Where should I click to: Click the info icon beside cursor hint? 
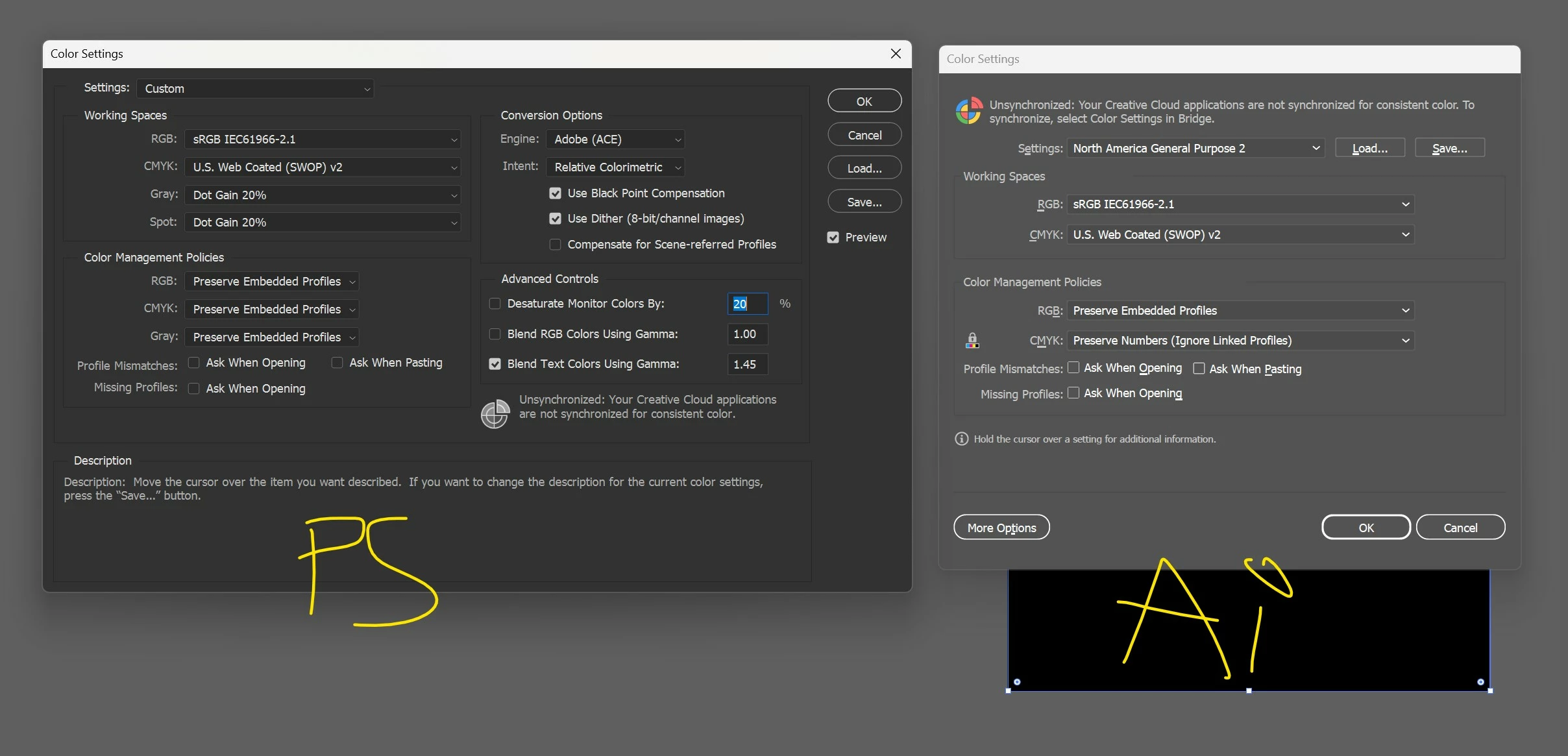pyautogui.click(x=961, y=439)
